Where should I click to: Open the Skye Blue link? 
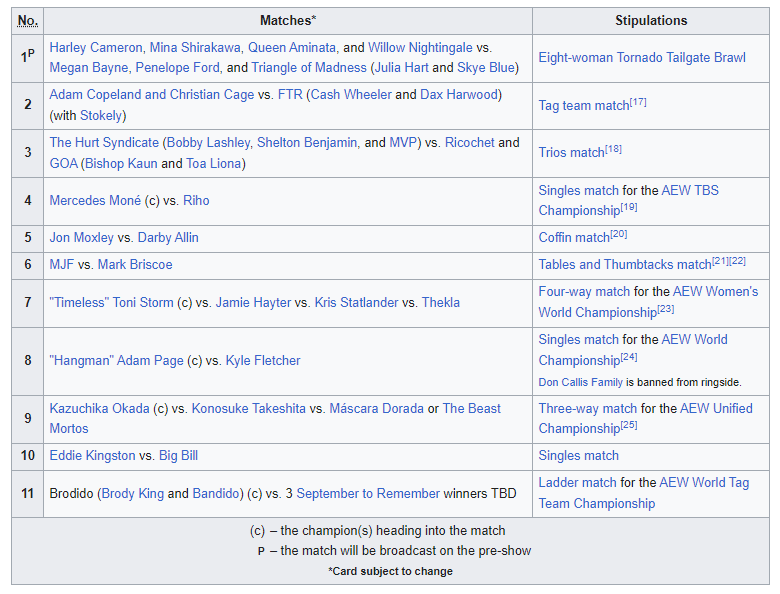[x=486, y=67]
